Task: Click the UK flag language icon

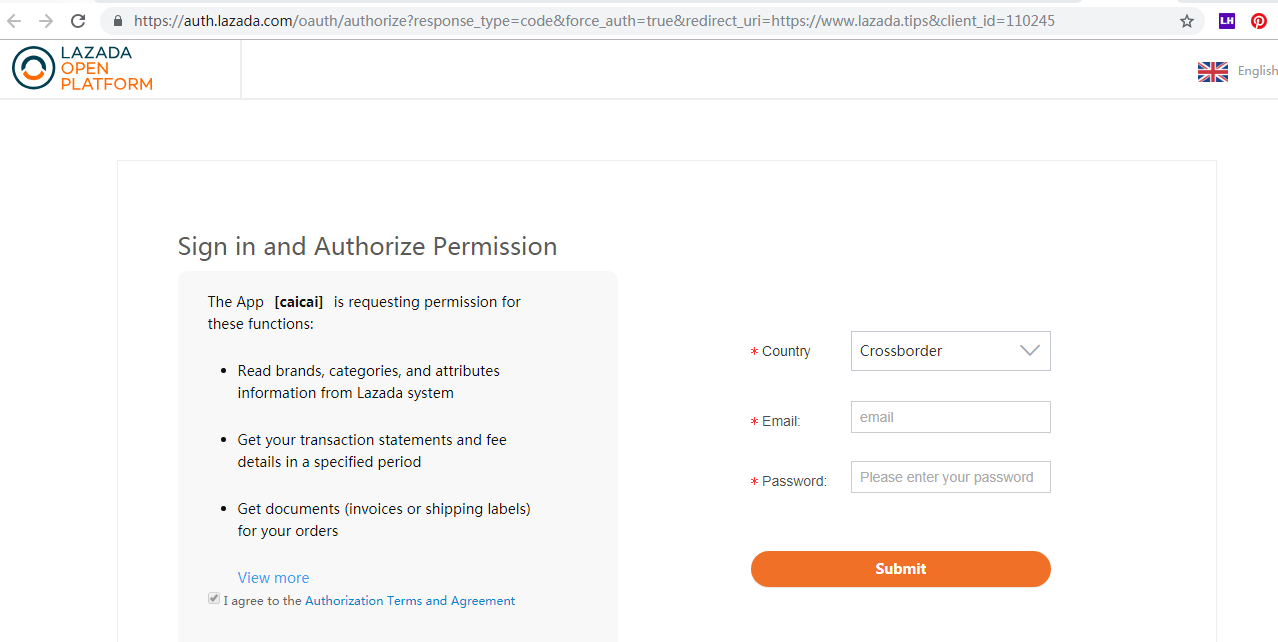Action: click(x=1212, y=71)
